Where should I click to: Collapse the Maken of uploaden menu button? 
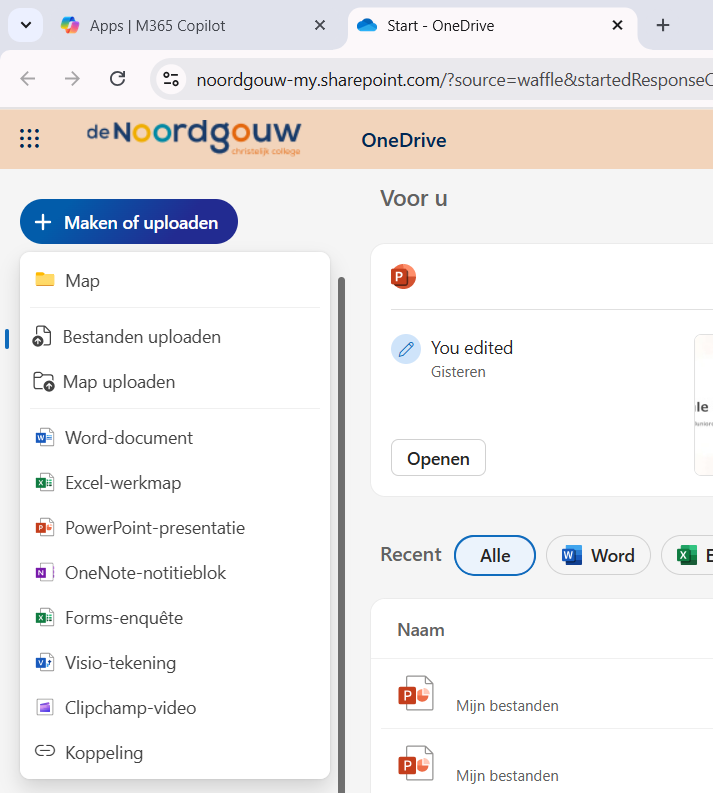[x=128, y=222]
